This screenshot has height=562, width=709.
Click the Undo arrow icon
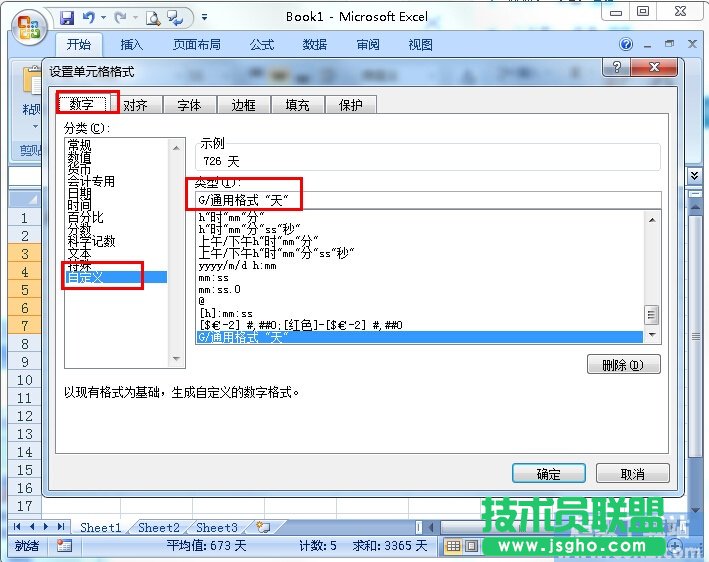[x=90, y=17]
